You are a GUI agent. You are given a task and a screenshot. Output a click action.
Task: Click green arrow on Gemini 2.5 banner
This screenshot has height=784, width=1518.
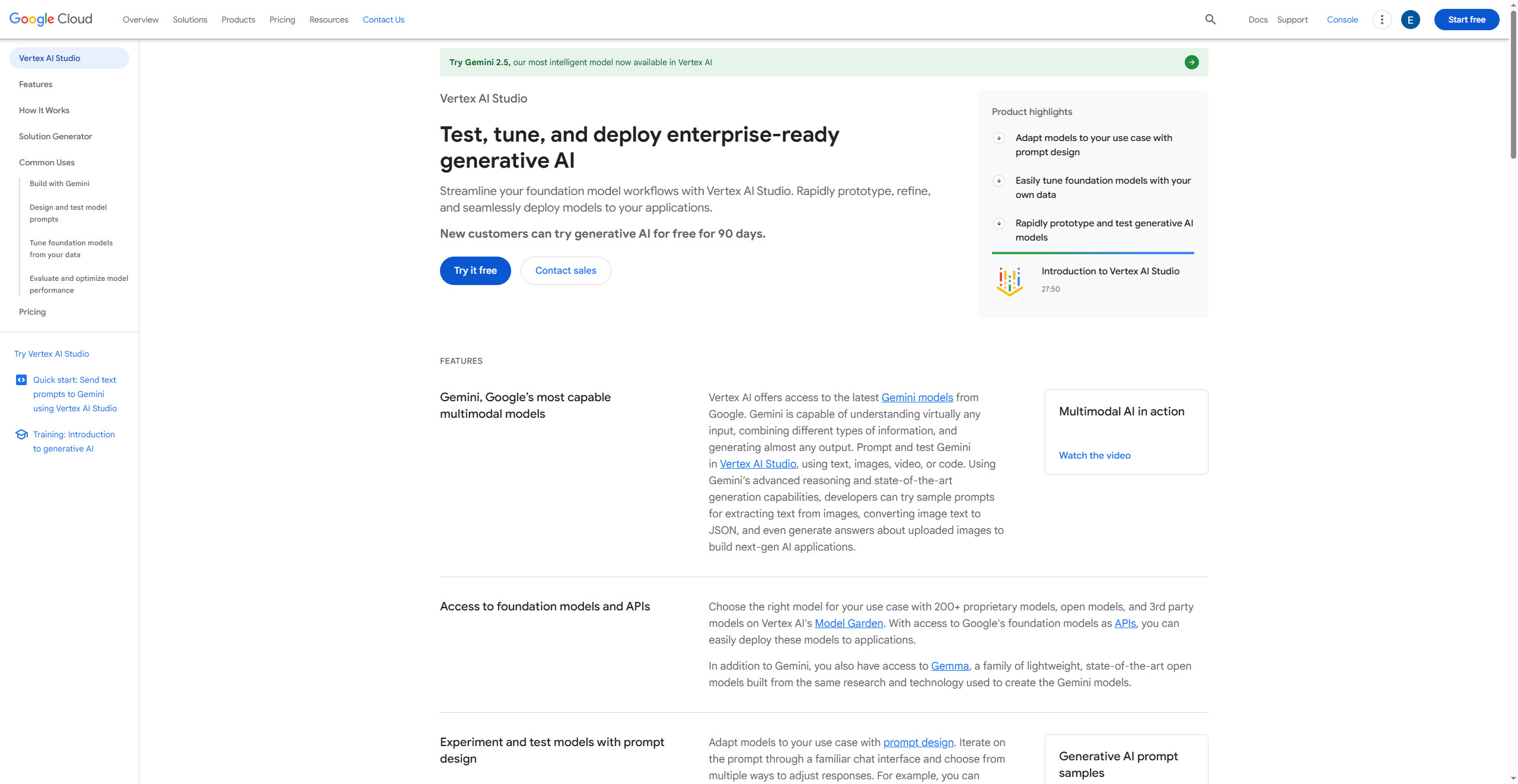1191,62
